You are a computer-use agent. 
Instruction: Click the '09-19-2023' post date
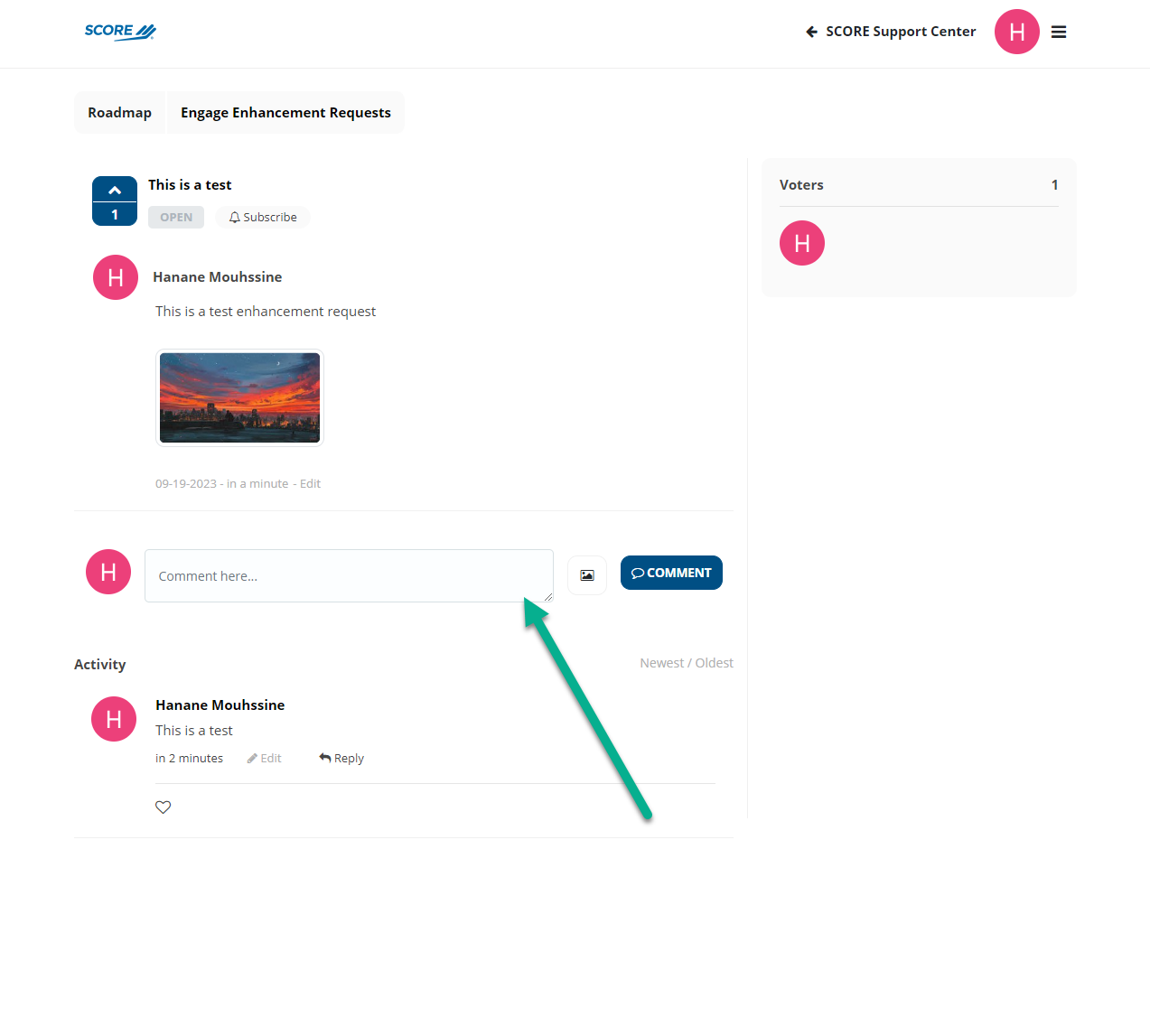(186, 484)
